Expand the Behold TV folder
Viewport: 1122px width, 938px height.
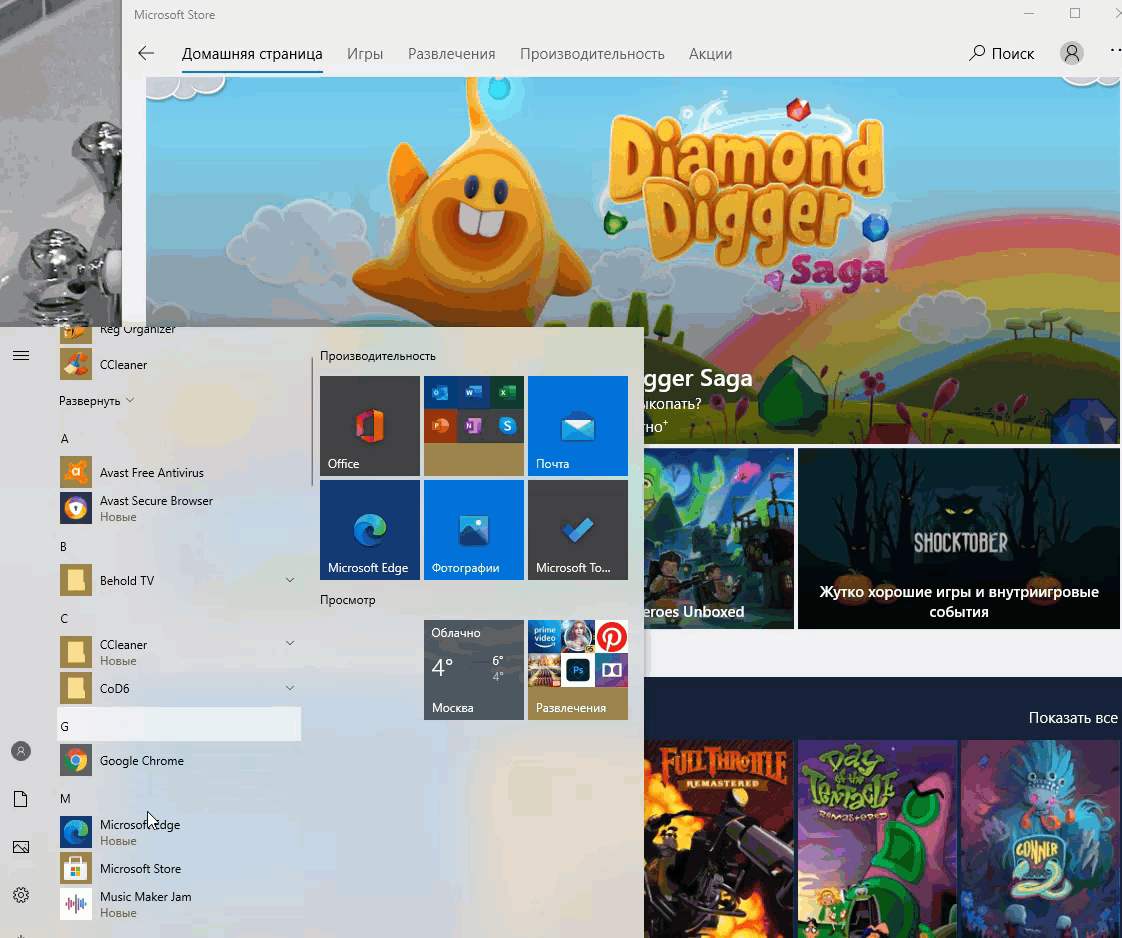[x=179, y=580]
